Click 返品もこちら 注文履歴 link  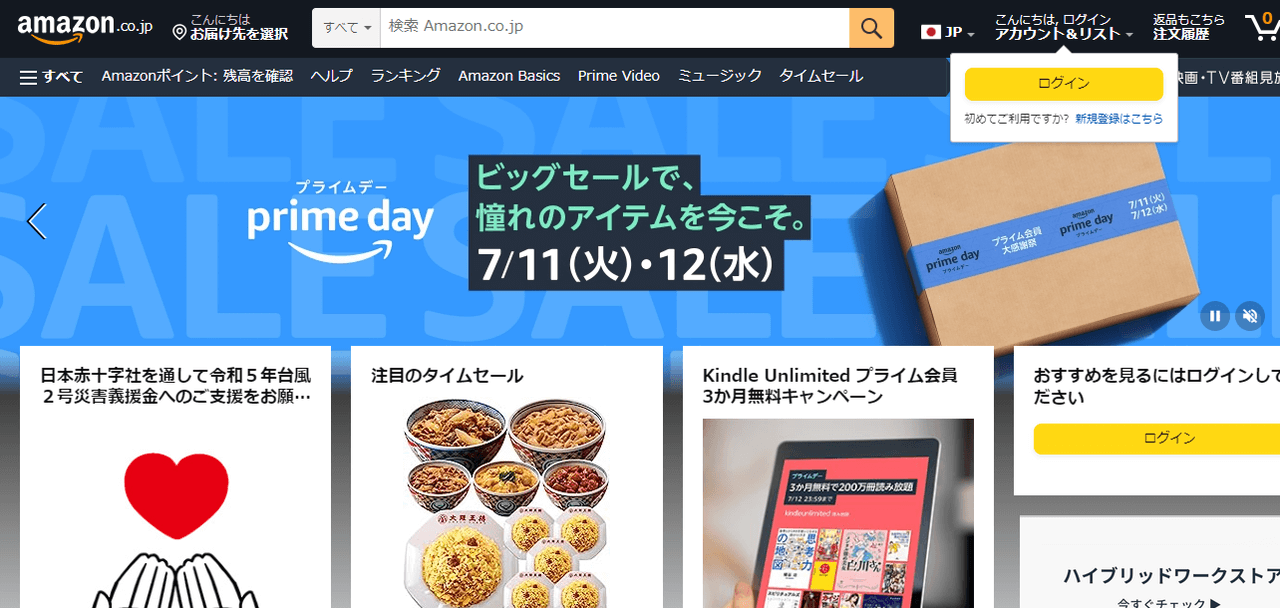tap(1188, 27)
